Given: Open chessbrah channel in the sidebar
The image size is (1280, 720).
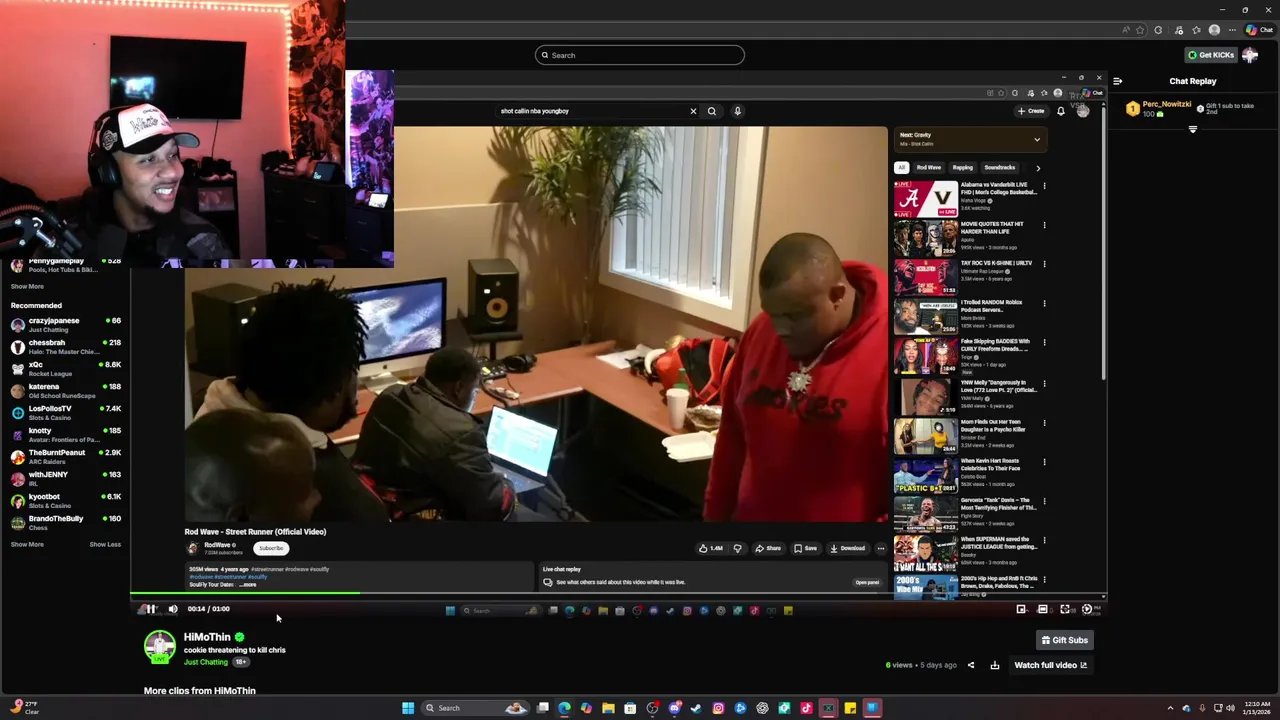Looking at the screenshot, I should pos(66,346).
